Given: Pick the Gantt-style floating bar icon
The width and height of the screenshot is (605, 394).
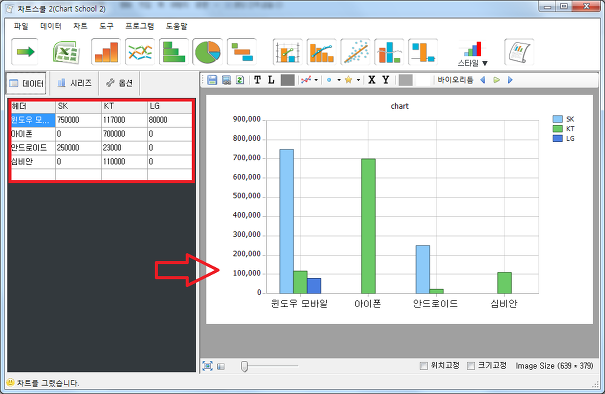Looking at the screenshot, I should (x=242, y=52).
